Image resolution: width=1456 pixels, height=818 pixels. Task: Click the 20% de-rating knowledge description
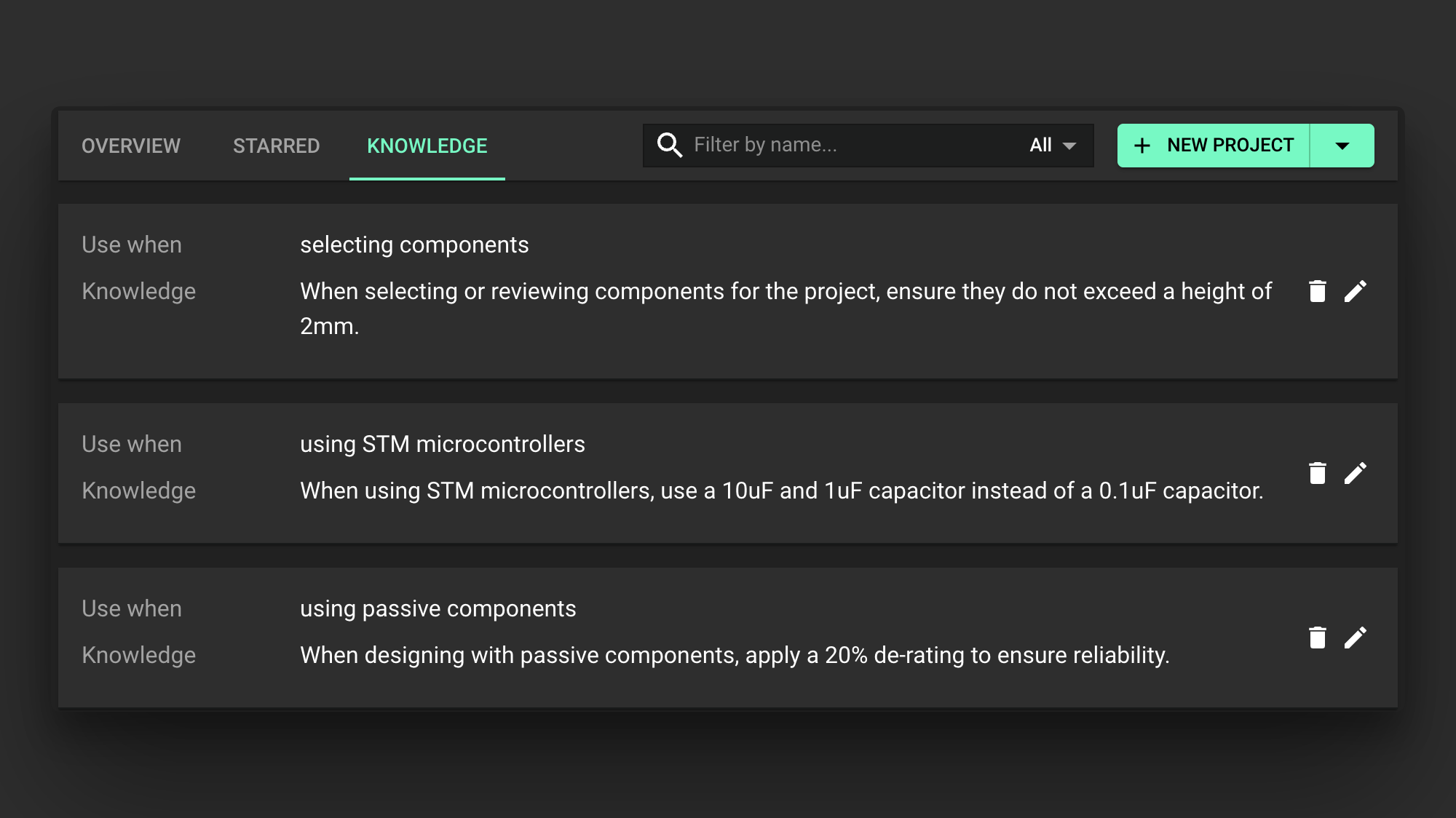tap(734, 655)
